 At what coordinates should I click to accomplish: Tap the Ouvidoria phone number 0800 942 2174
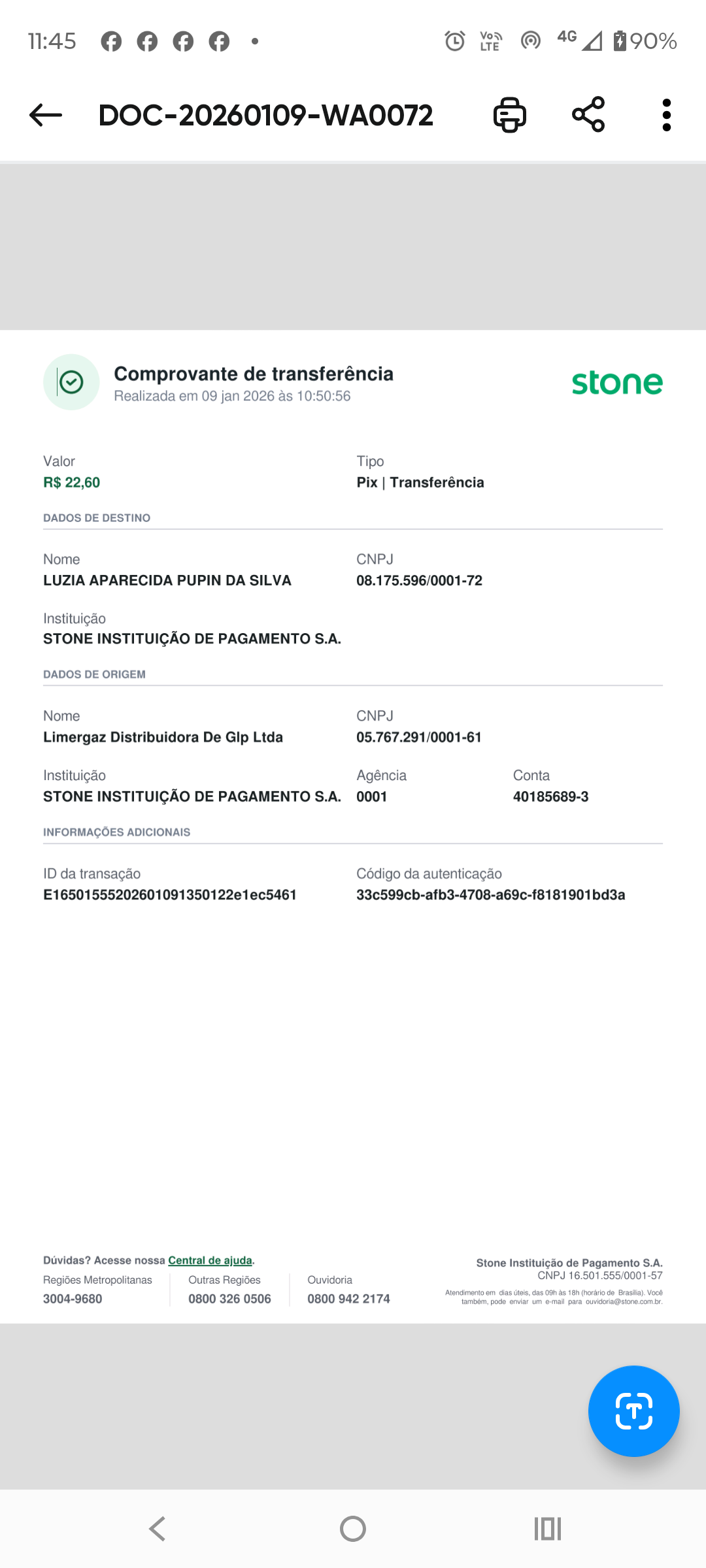348,1299
